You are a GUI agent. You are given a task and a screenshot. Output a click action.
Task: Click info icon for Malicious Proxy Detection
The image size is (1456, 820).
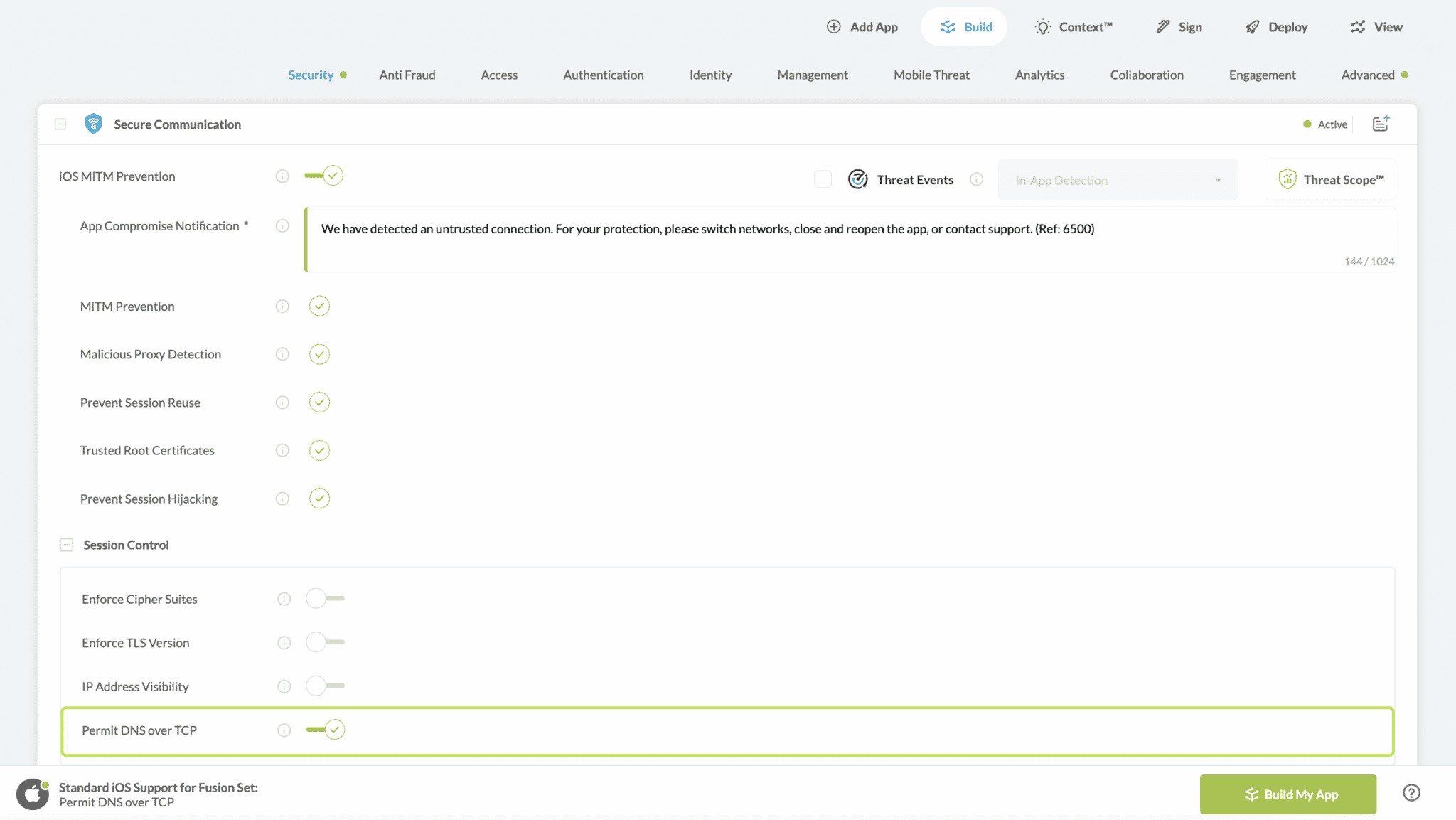(282, 354)
